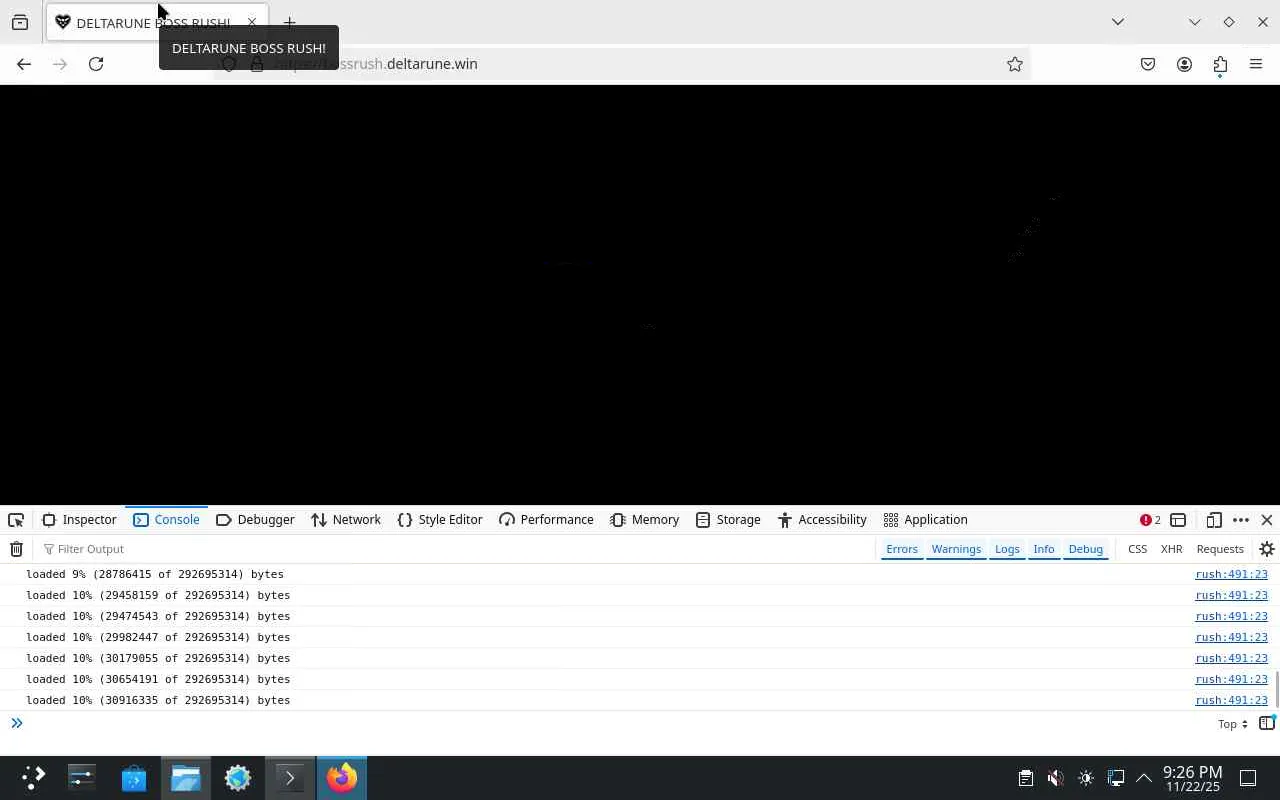Open the KDE application launcher

click(x=33, y=777)
